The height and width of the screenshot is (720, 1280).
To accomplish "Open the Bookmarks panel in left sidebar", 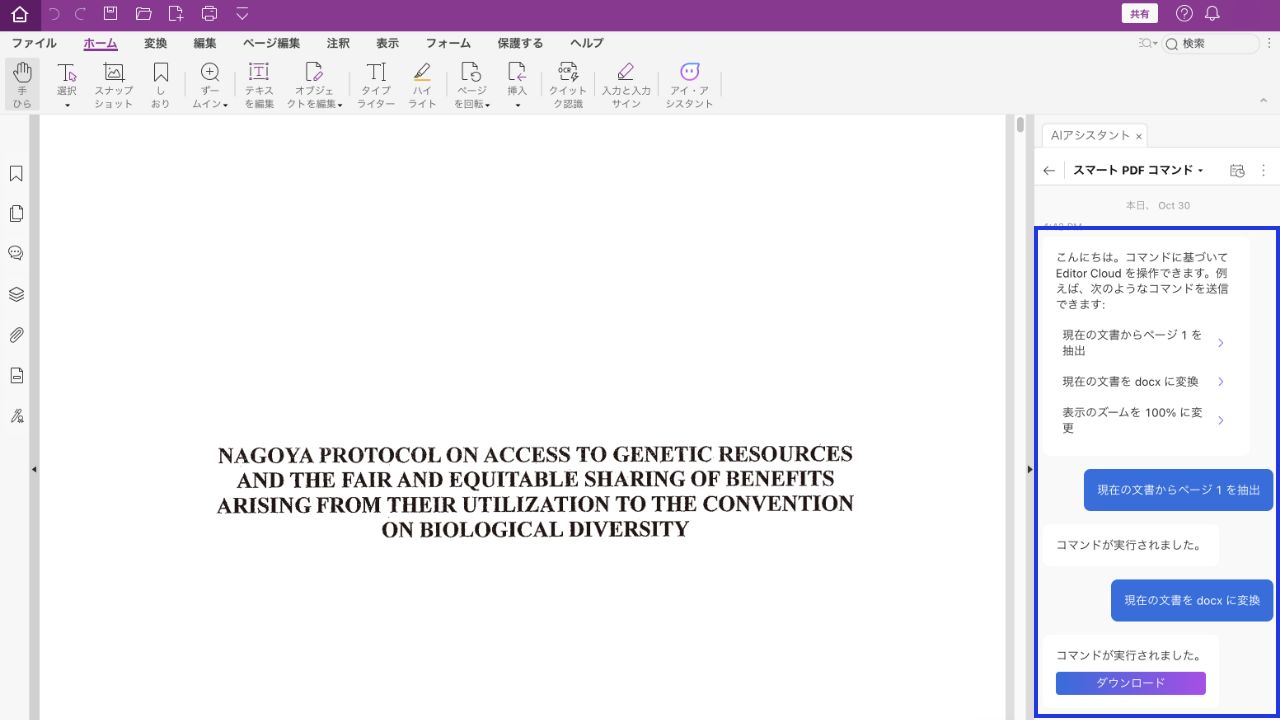I will [16, 174].
